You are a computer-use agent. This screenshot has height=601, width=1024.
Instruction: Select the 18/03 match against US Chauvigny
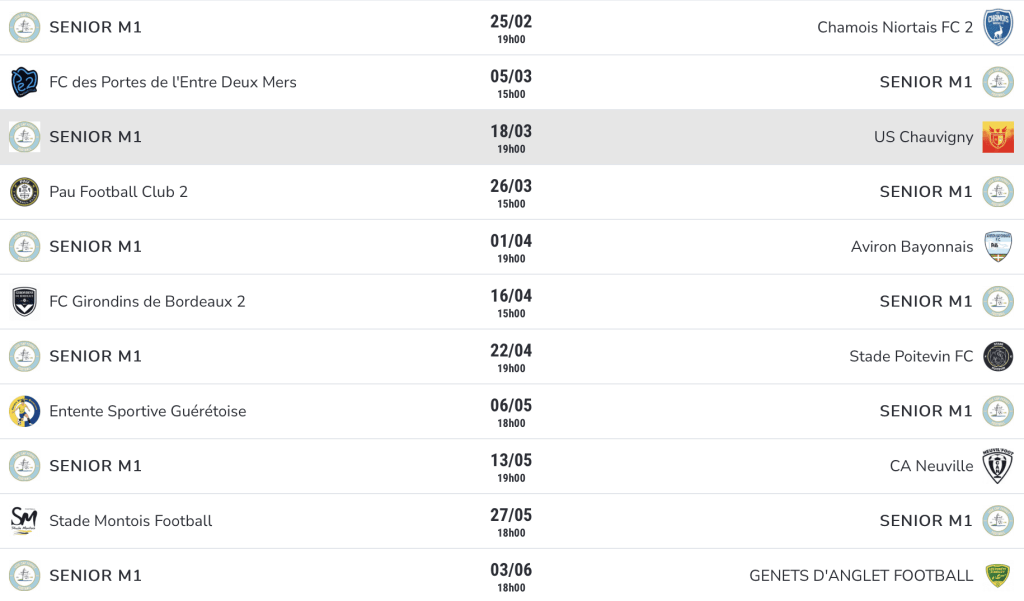click(x=512, y=137)
